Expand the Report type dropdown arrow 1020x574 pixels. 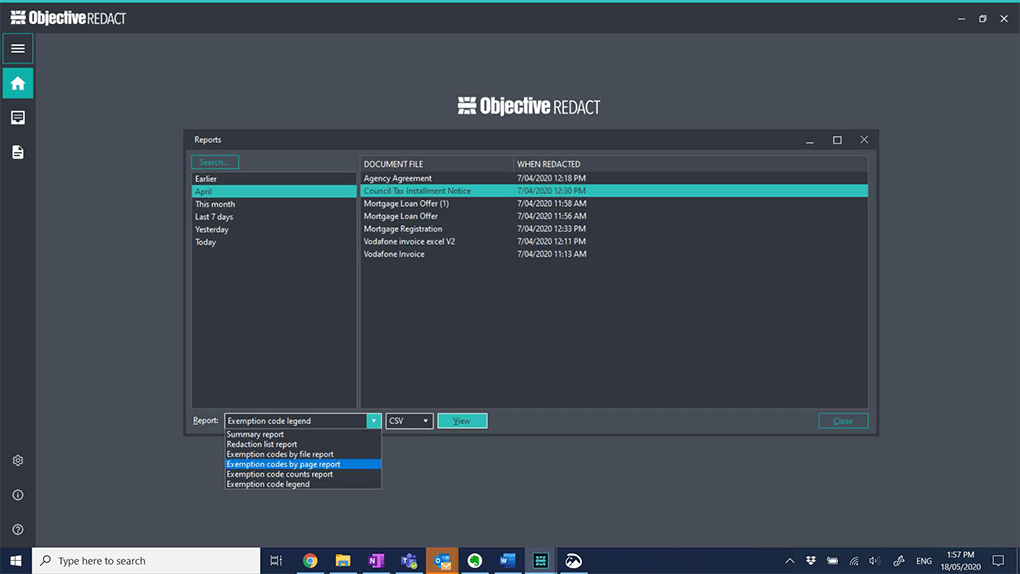(x=373, y=421)
